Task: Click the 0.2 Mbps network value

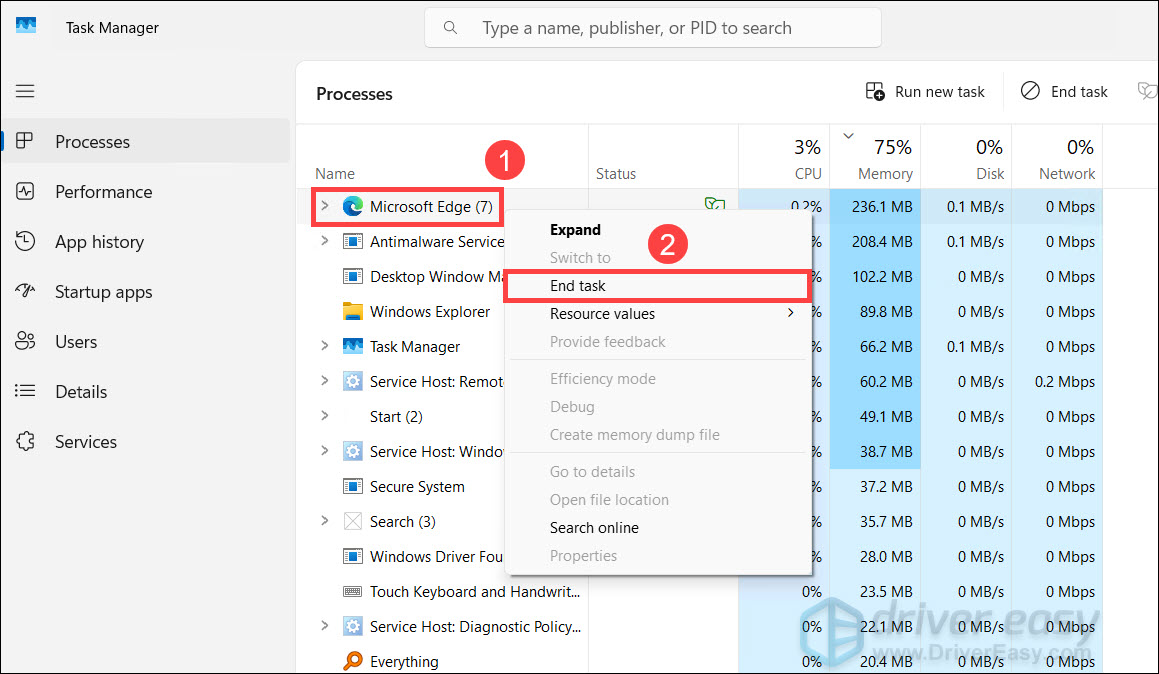Action: [x=1064, y=382]
